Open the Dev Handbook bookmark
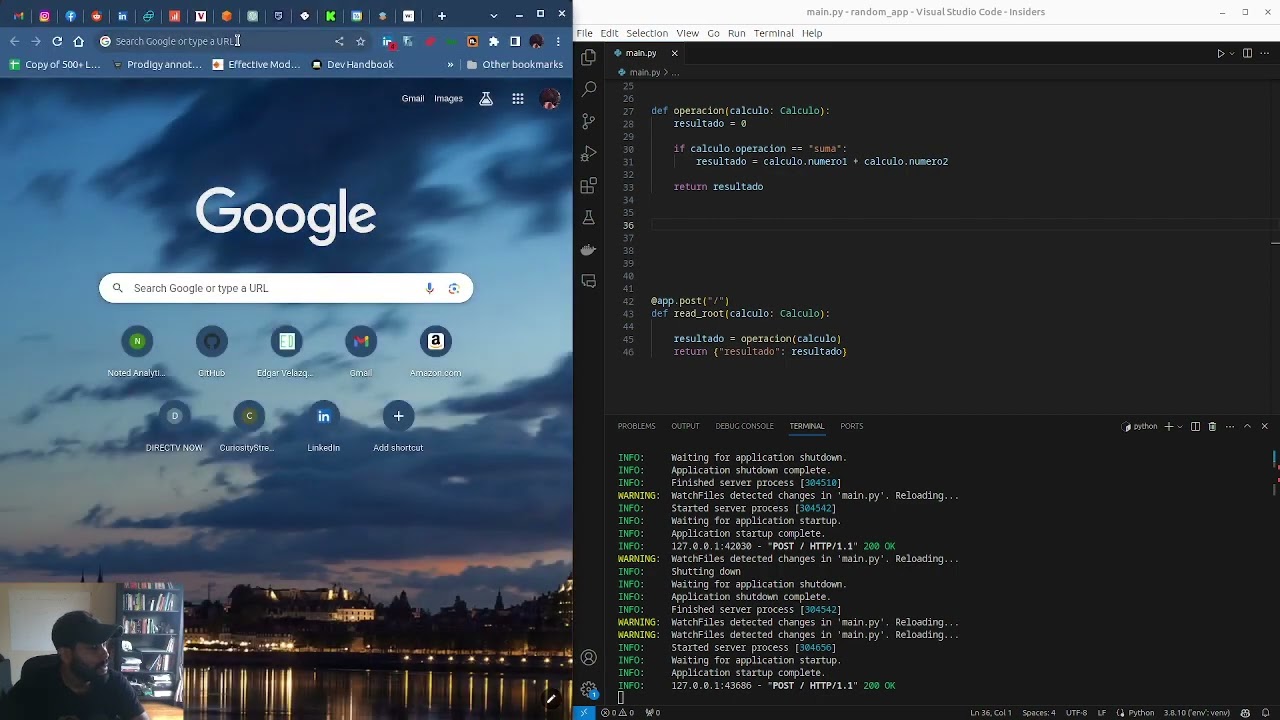Screen dimensions: 1280x720 [352, 65]
